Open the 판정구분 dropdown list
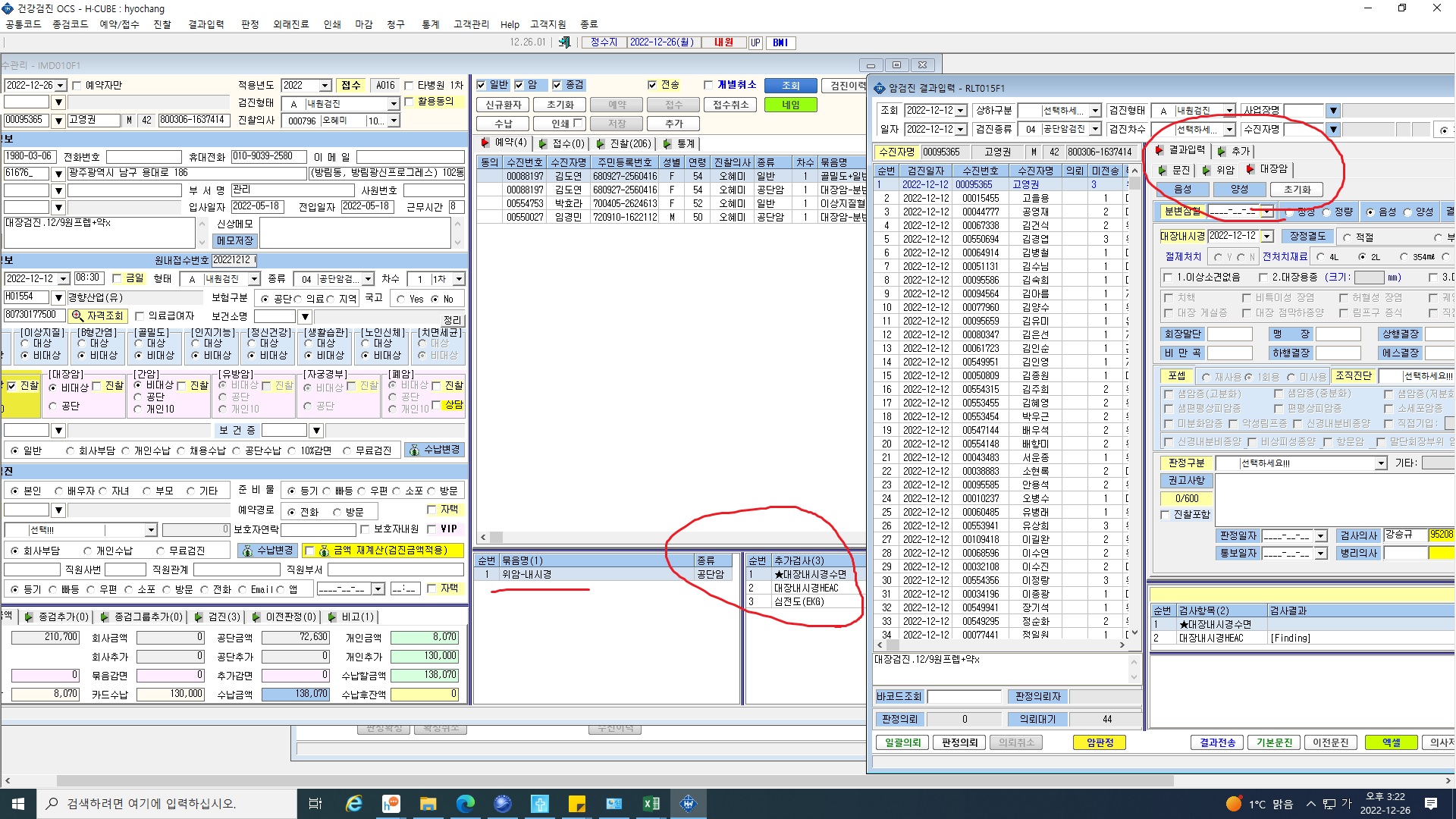Viewport: 1456px width, 819px height. pos(1380,463)
